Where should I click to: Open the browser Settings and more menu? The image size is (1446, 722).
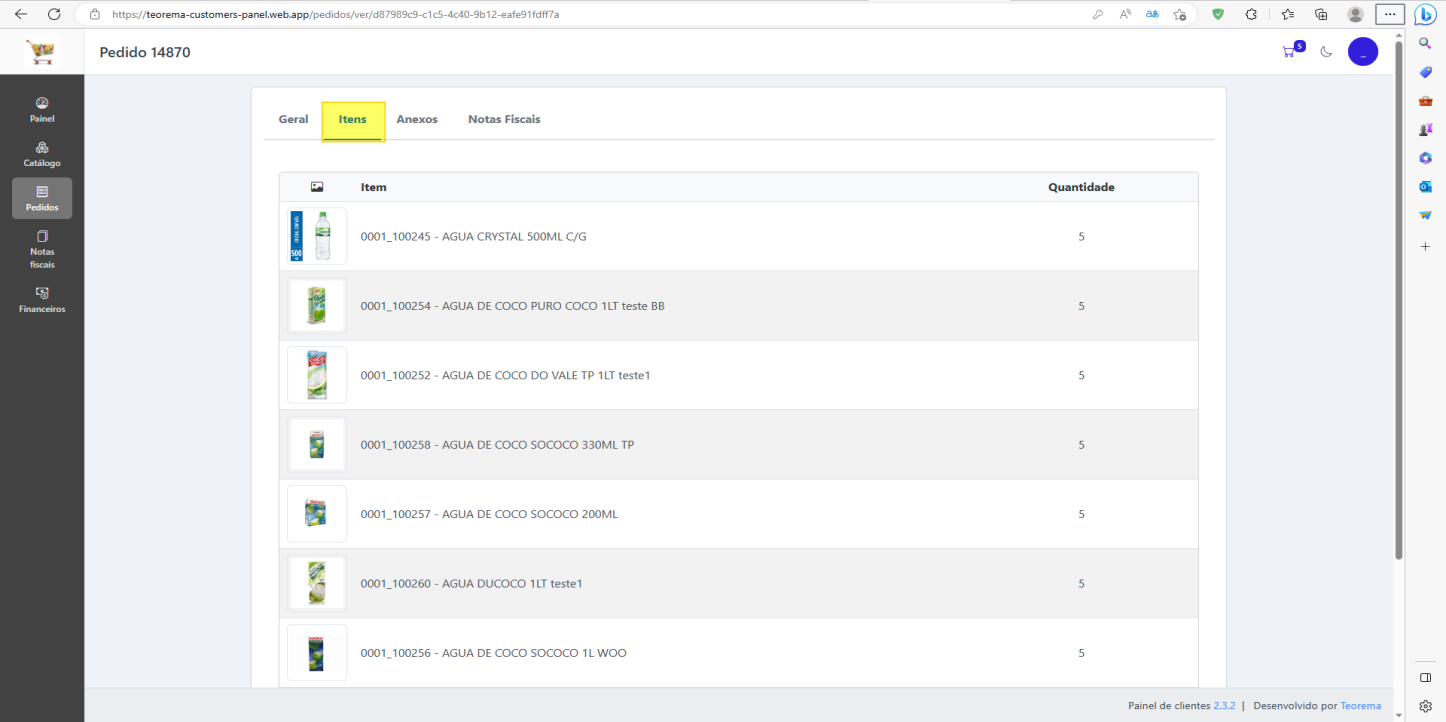click(1390, 14)
